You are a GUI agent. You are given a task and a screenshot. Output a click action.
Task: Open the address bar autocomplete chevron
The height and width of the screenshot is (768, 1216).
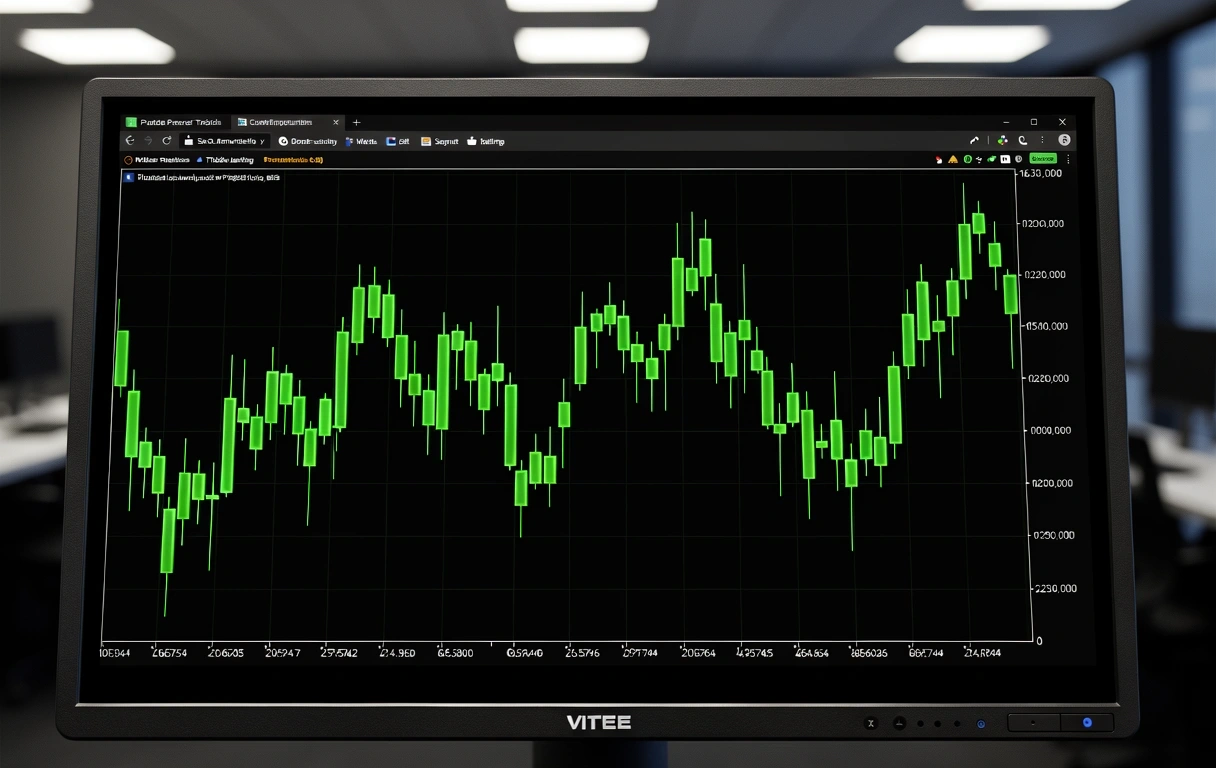tap(264, 140)
